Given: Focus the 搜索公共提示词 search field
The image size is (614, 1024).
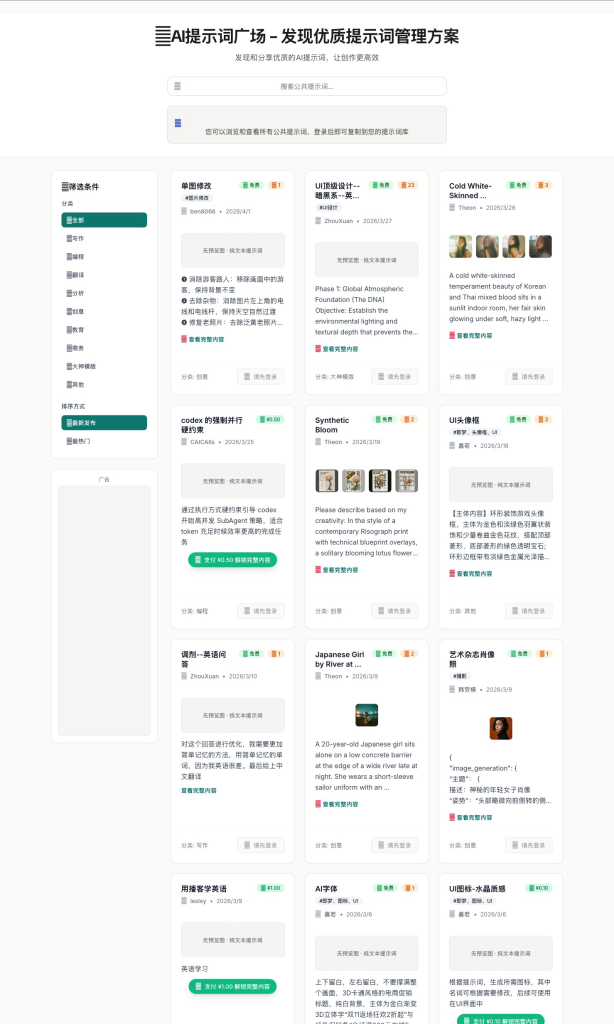Looking at the screenshot, I should click(306, 86).
